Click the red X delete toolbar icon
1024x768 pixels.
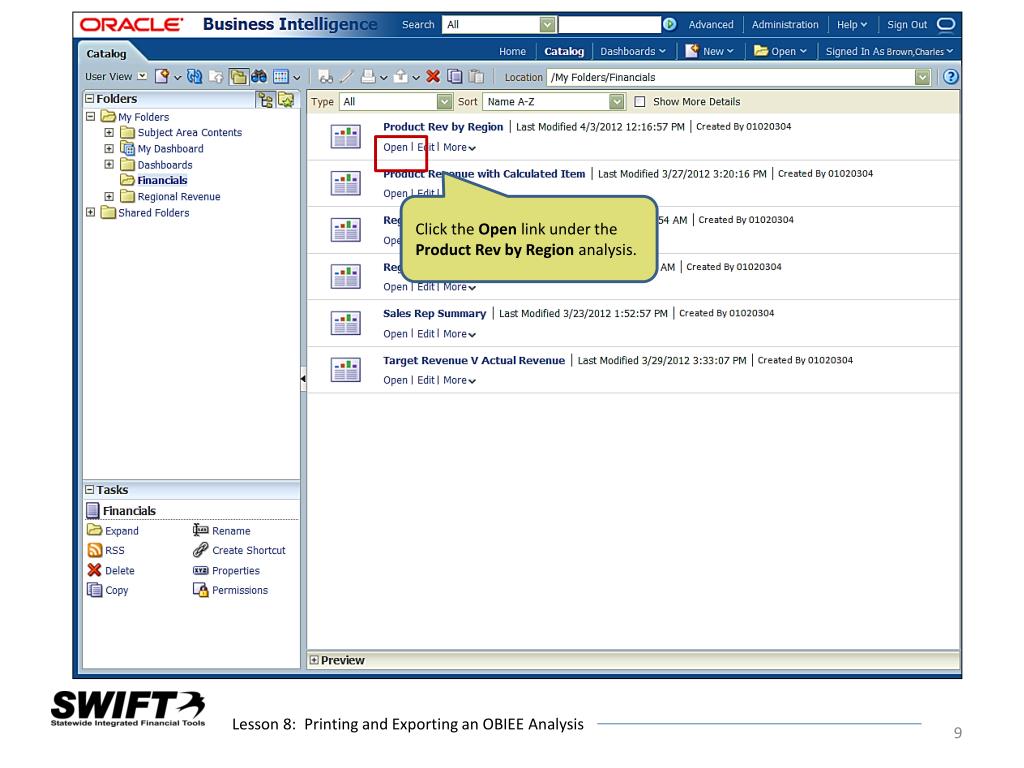433,76
